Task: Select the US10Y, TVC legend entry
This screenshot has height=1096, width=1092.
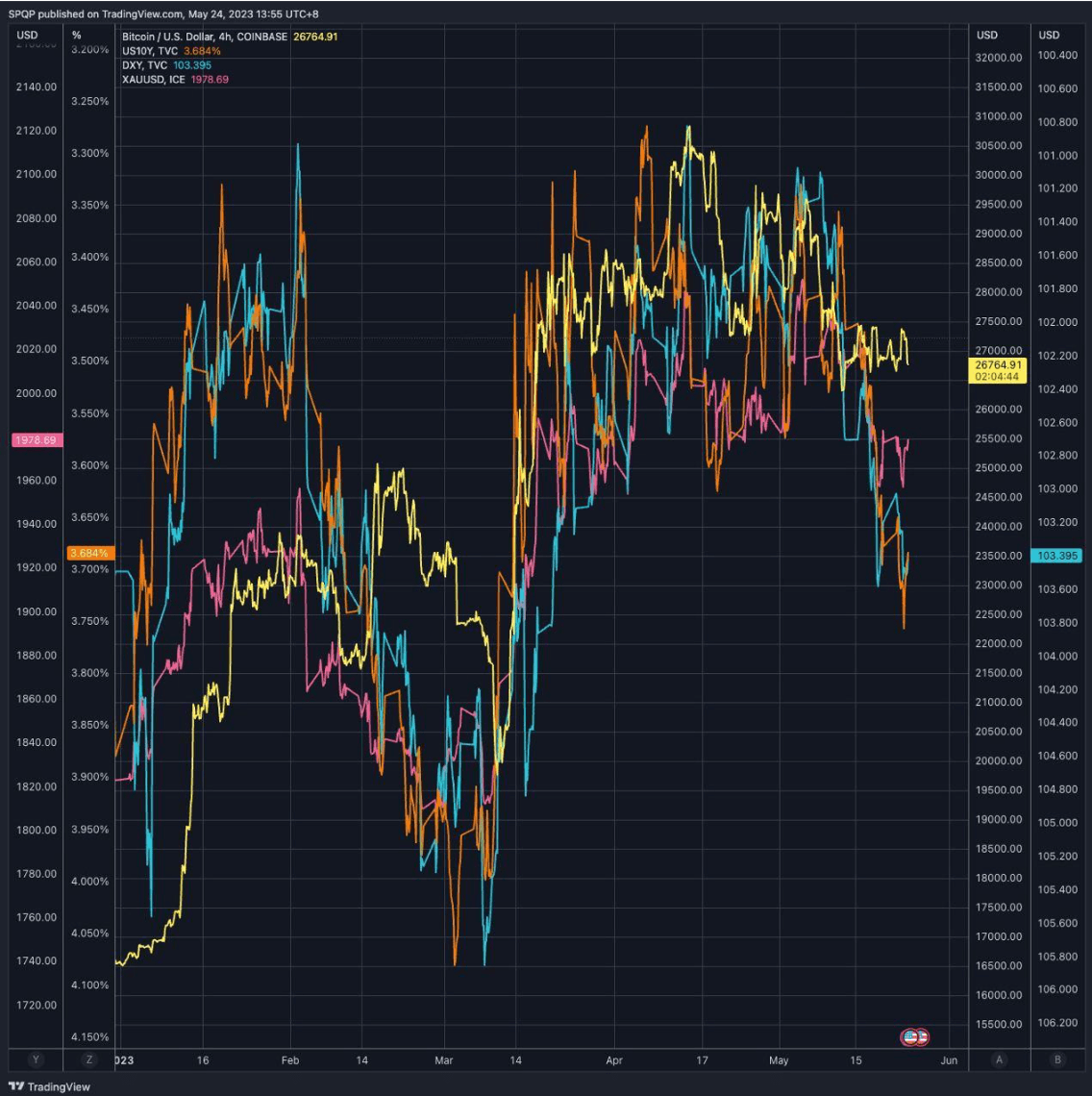Action: pyautogui.click(x=150, y=51)
